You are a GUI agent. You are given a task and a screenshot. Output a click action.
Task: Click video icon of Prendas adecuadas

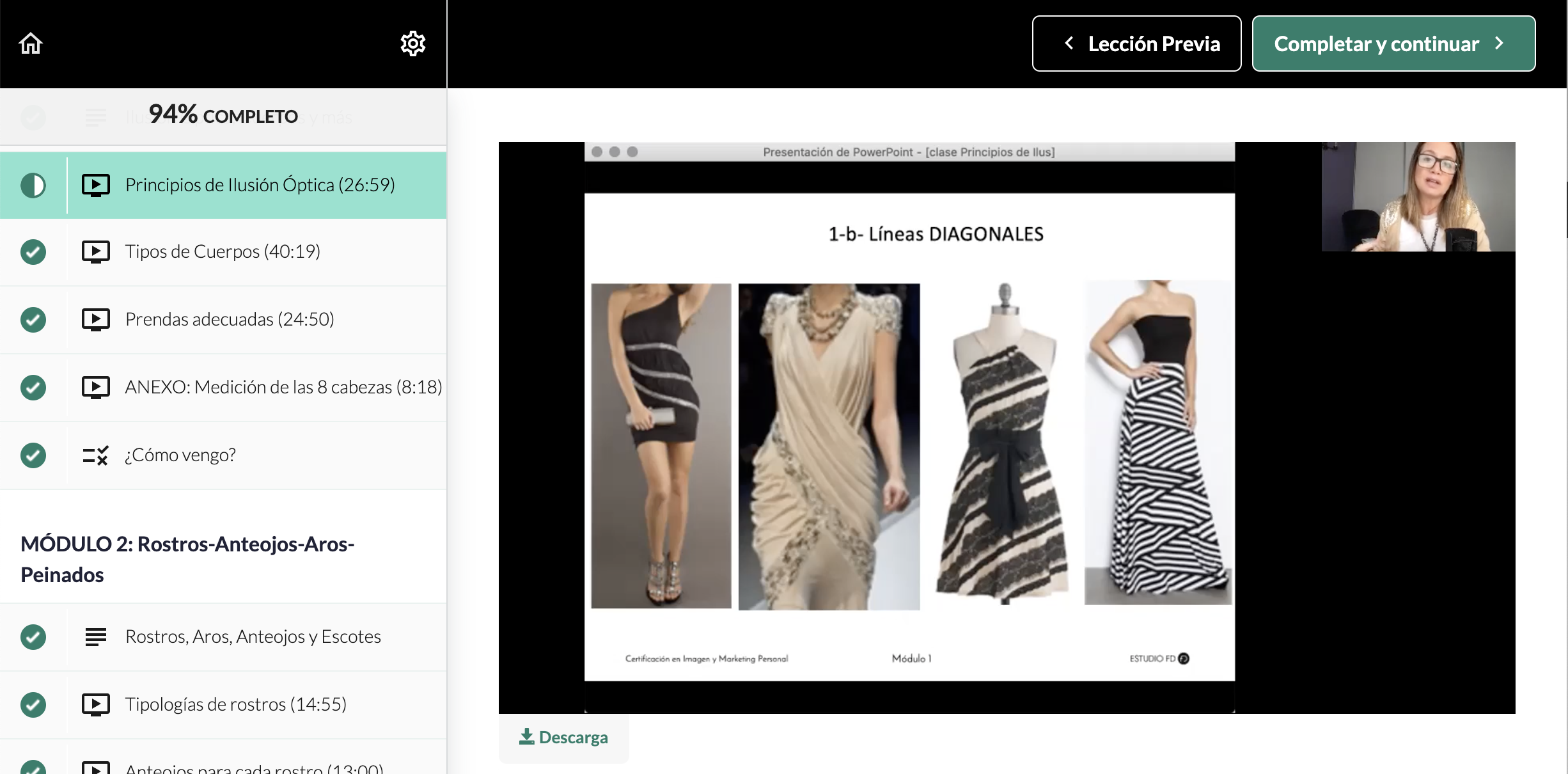pos(96,320)
